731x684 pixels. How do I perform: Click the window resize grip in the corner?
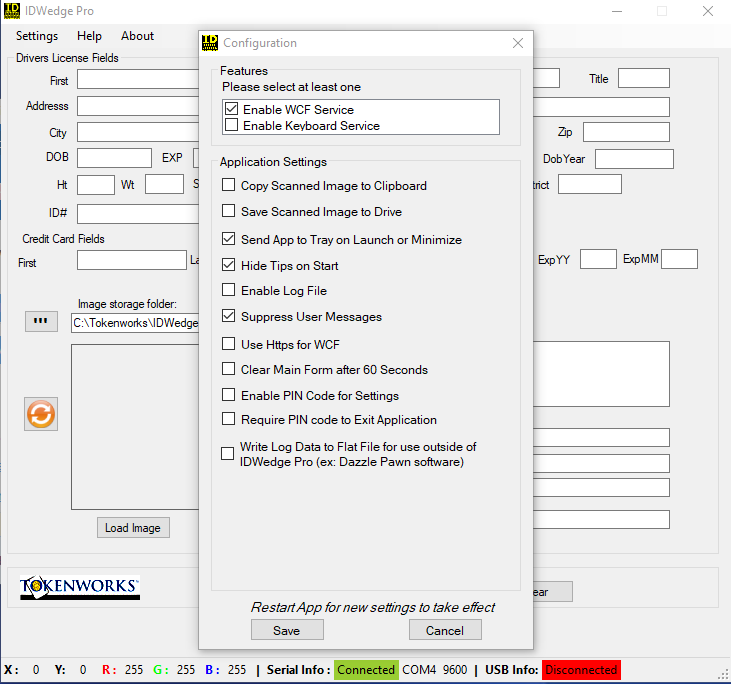click(723, 675)
